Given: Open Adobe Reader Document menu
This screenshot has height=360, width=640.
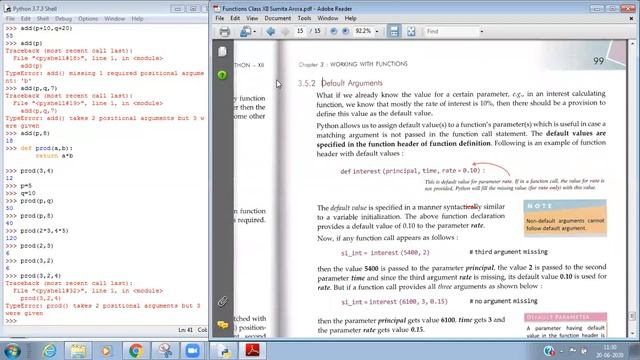Looking at the screenshot, I should coord(278,18).
